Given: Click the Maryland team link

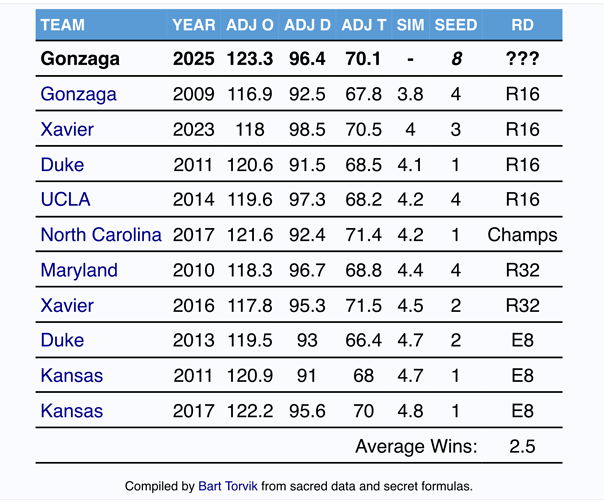Looking at the screenshot, I should (x=79, y=270).
